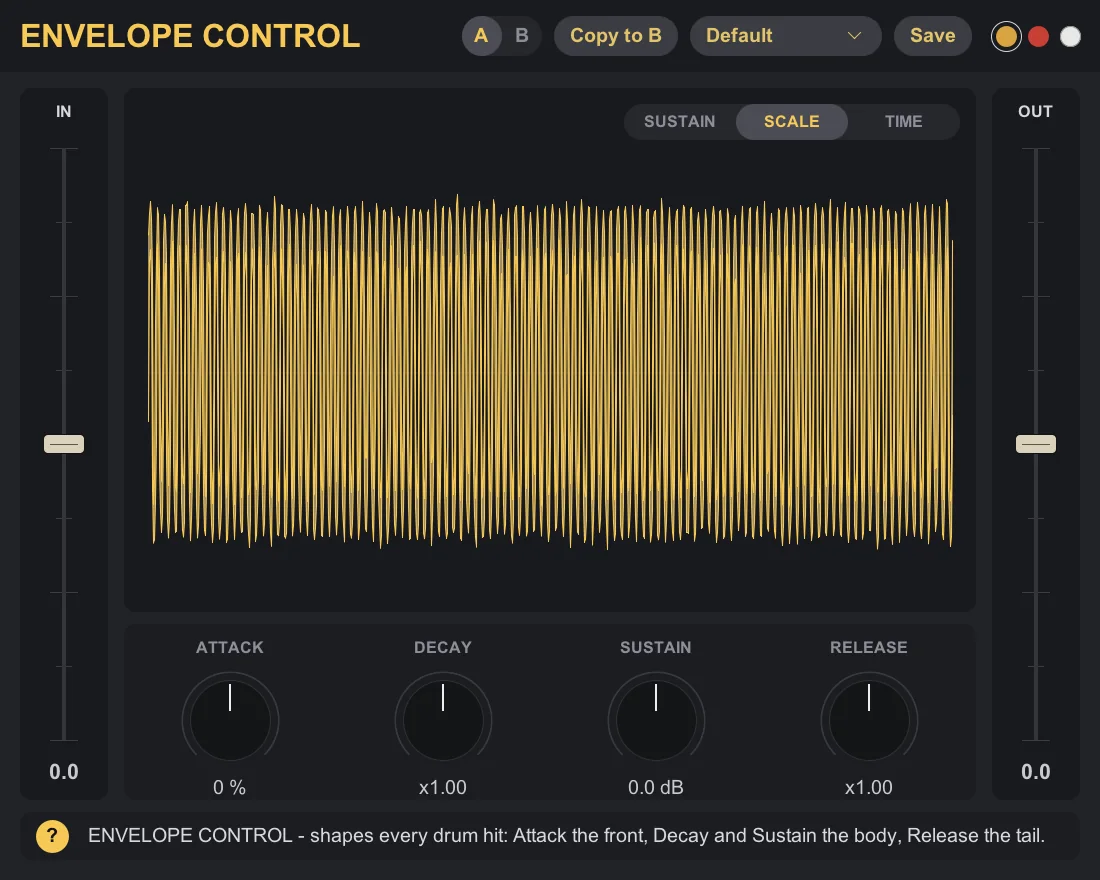
Task: Click the DECAY knob
Action: [x=443, y=719]
